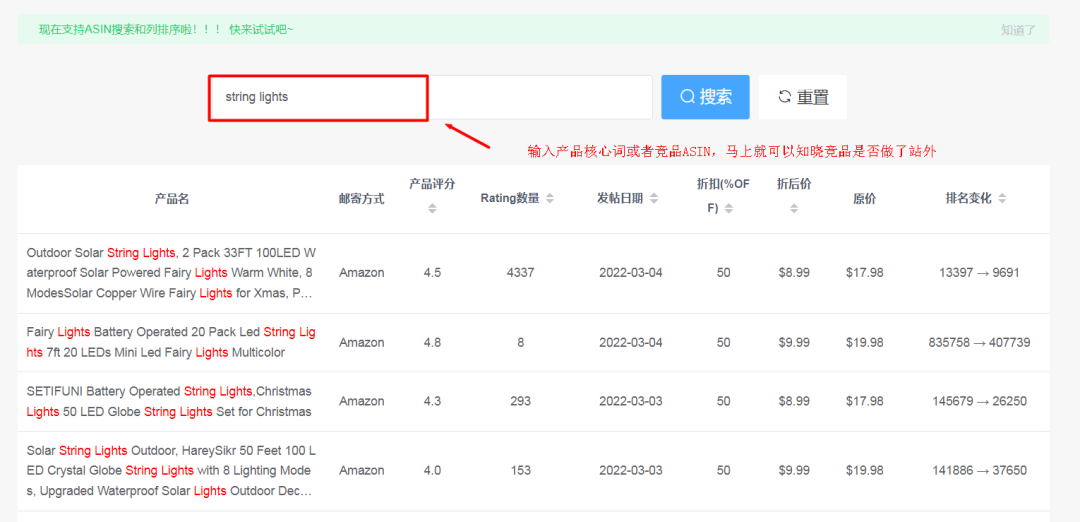Screen dimensions: 1080x522
Task: Open the Outdoor Solar String Lights product
Action: 172,273
